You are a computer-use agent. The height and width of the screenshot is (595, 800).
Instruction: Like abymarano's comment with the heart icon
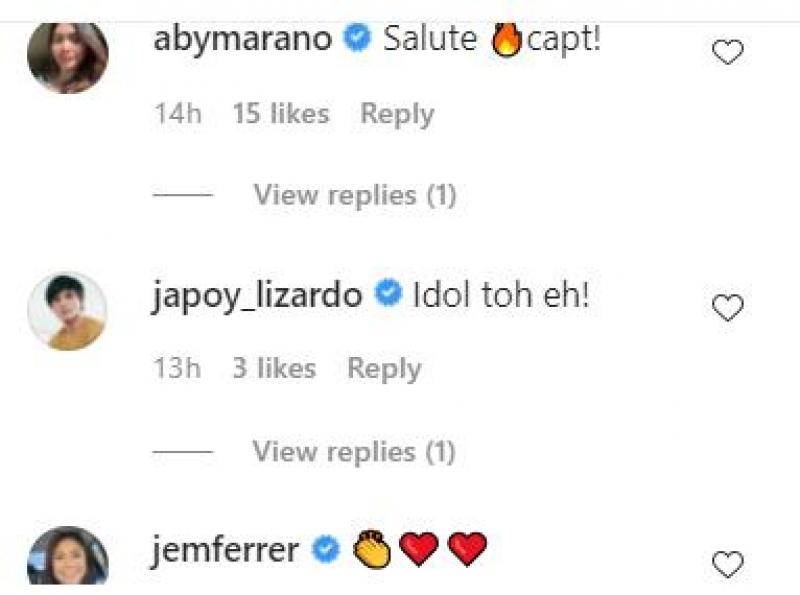727,52
